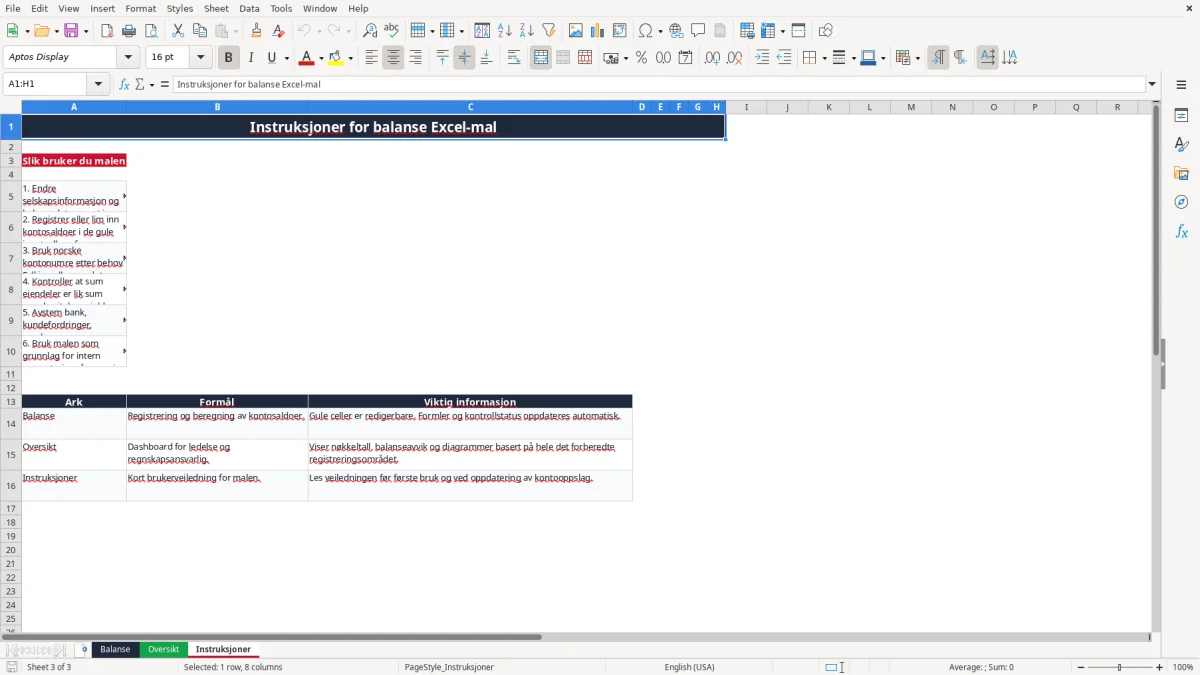Open the background color dropdown arrow
This screenshot has width=1200, height=675.
(350, 58)
